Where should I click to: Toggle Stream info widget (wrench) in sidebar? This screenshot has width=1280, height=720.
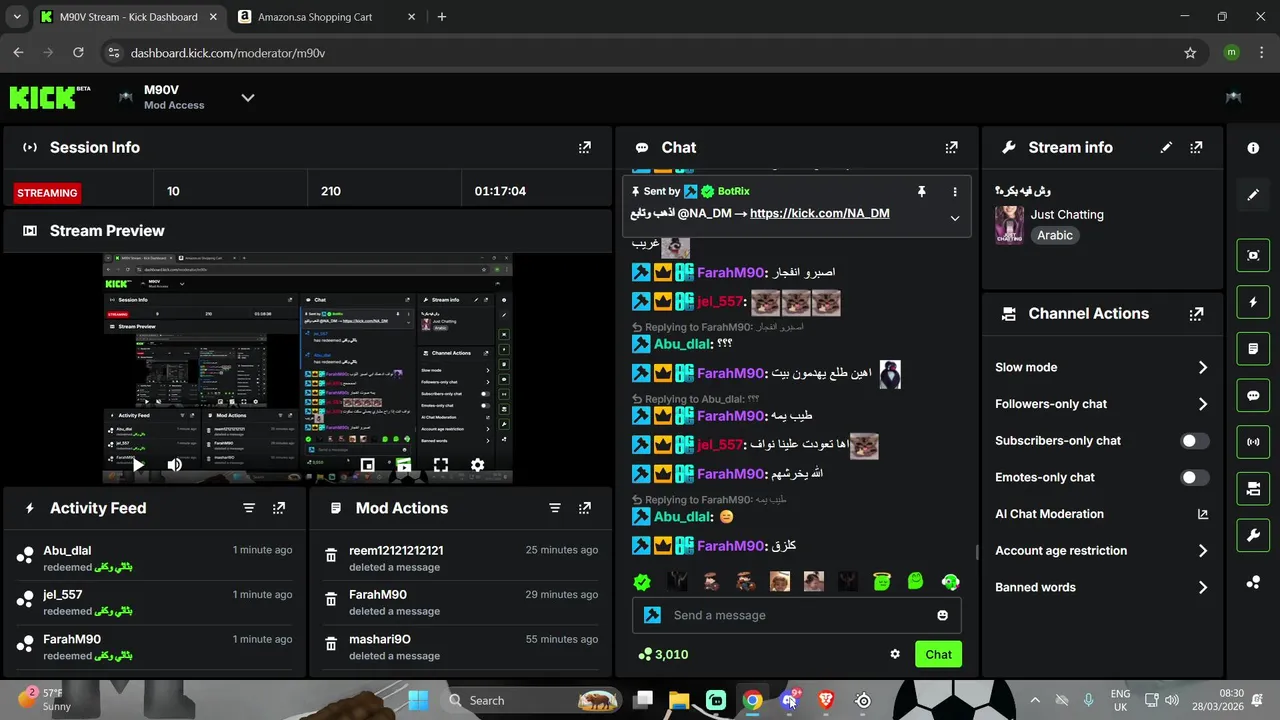click(x=1253, y=535)
